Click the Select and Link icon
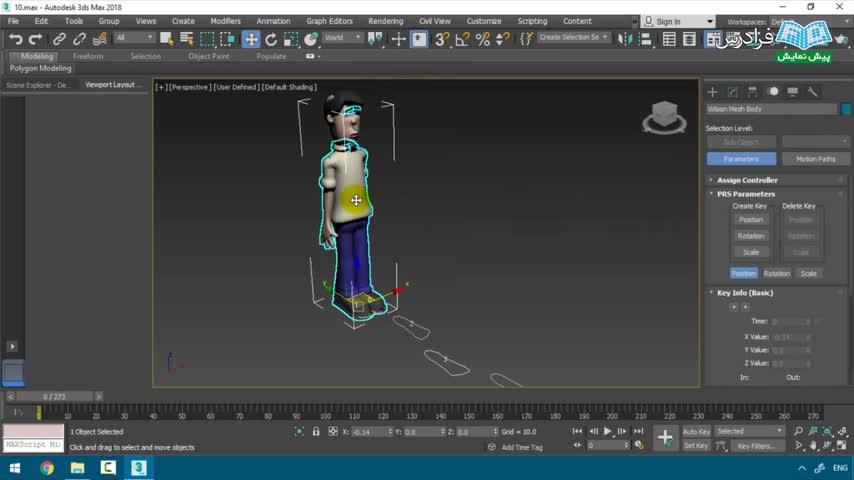Screen dimensions: 854x480 point(59,39)
